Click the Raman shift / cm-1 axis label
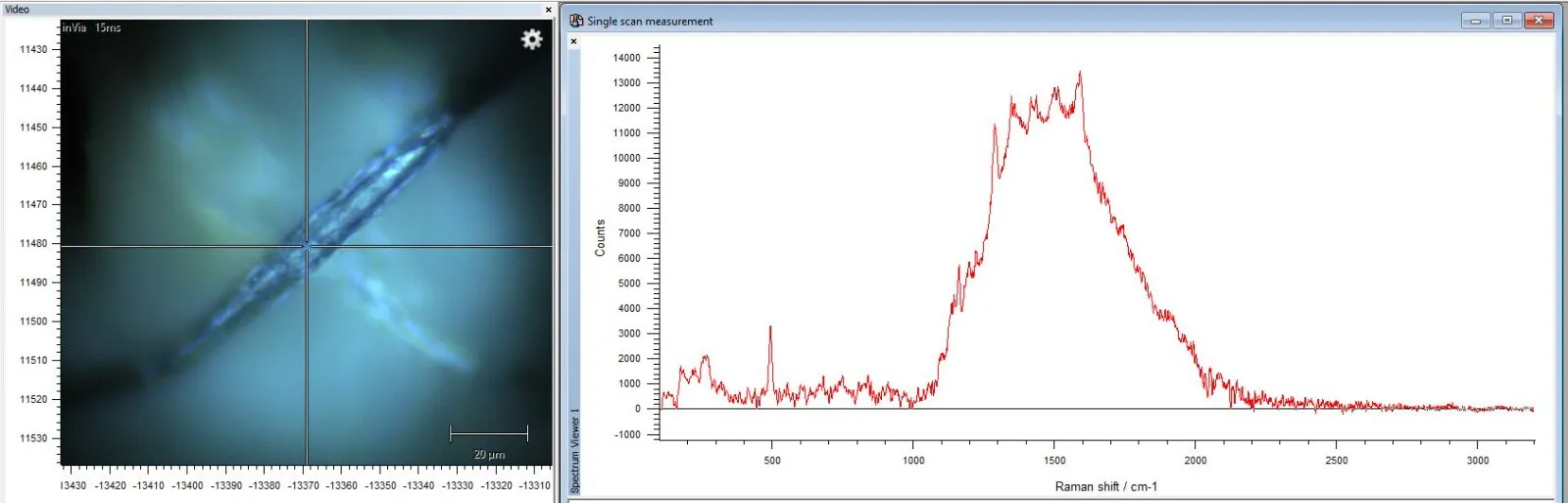1568x503 pixels. 1105,486
